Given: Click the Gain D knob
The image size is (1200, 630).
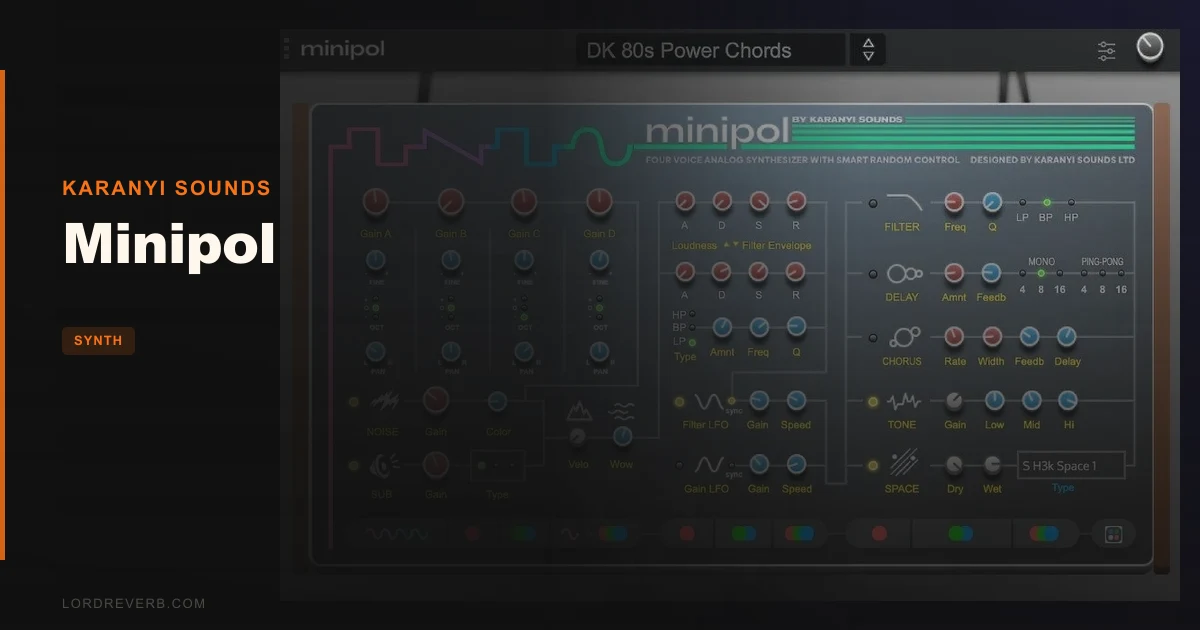Looking at the screenshot, I should 599,202.
